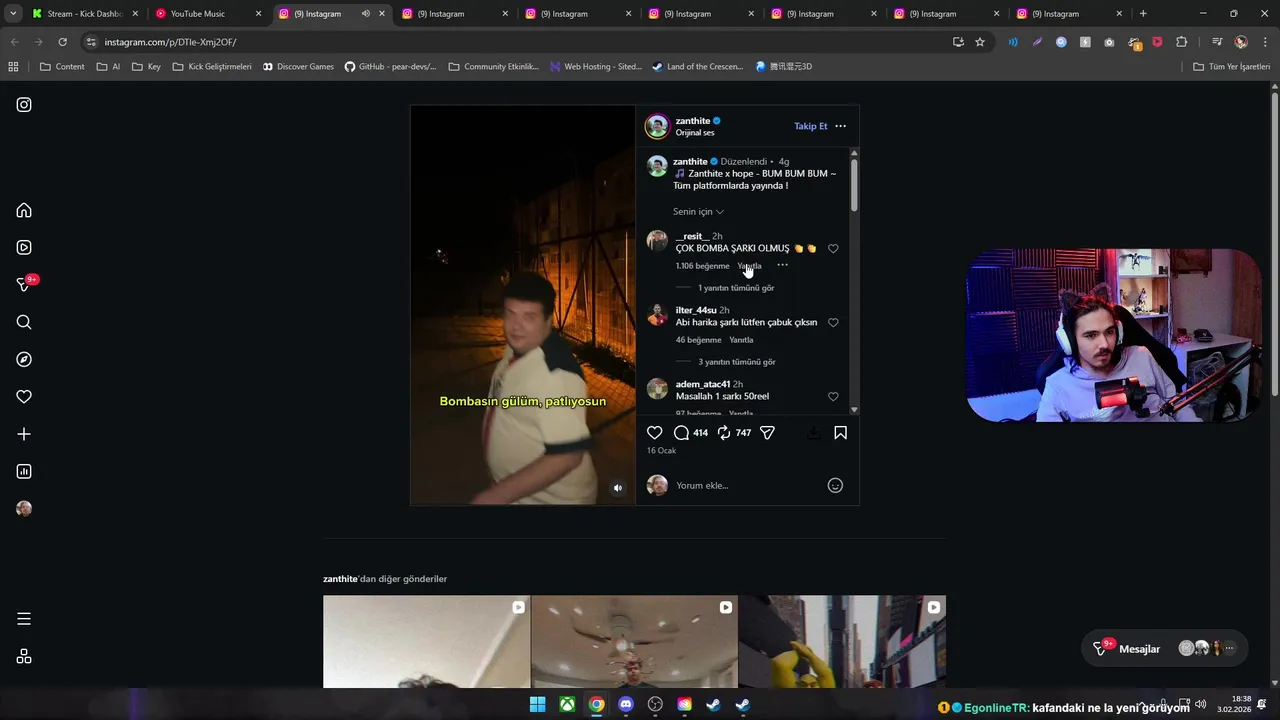Image resolution: width=1280 pixels, height=720 pixels.
Task: Like adem_atac41's comment
Action: pyautogui.click(x=833, y=396)
